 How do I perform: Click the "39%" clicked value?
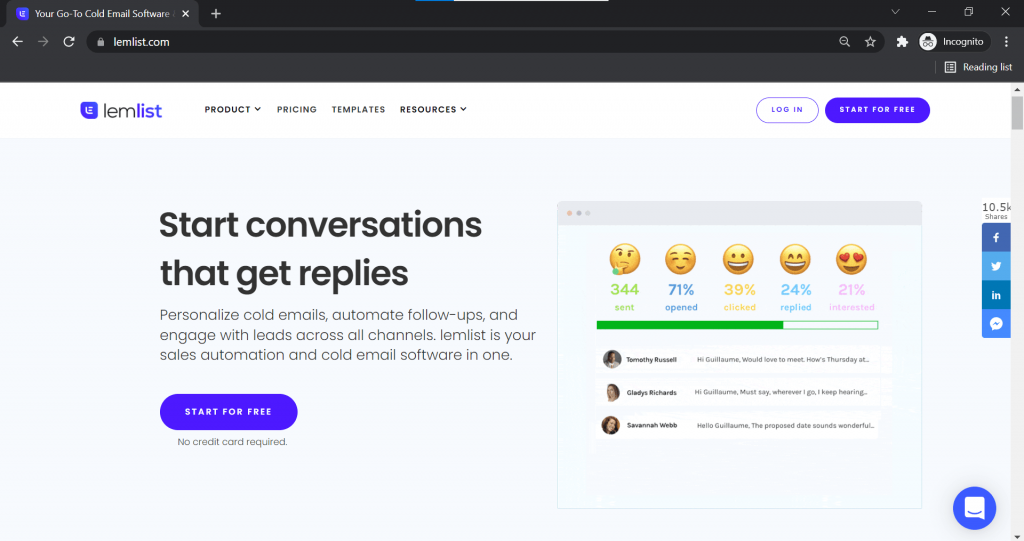pos(739,289)
